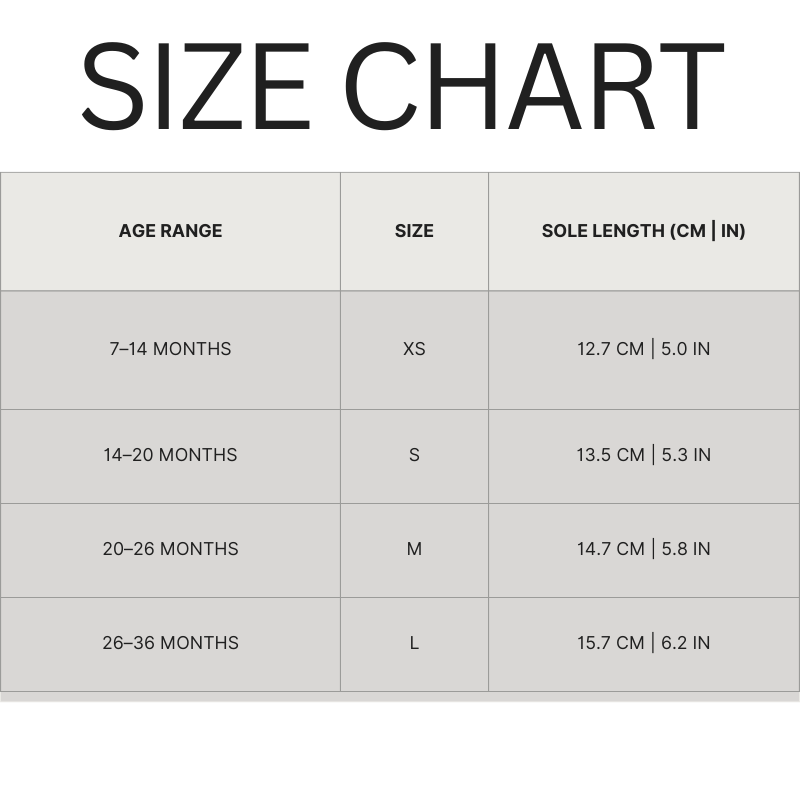
Task: Select the 7–14 MONTHS cell
Action: [x=170, y=349]
